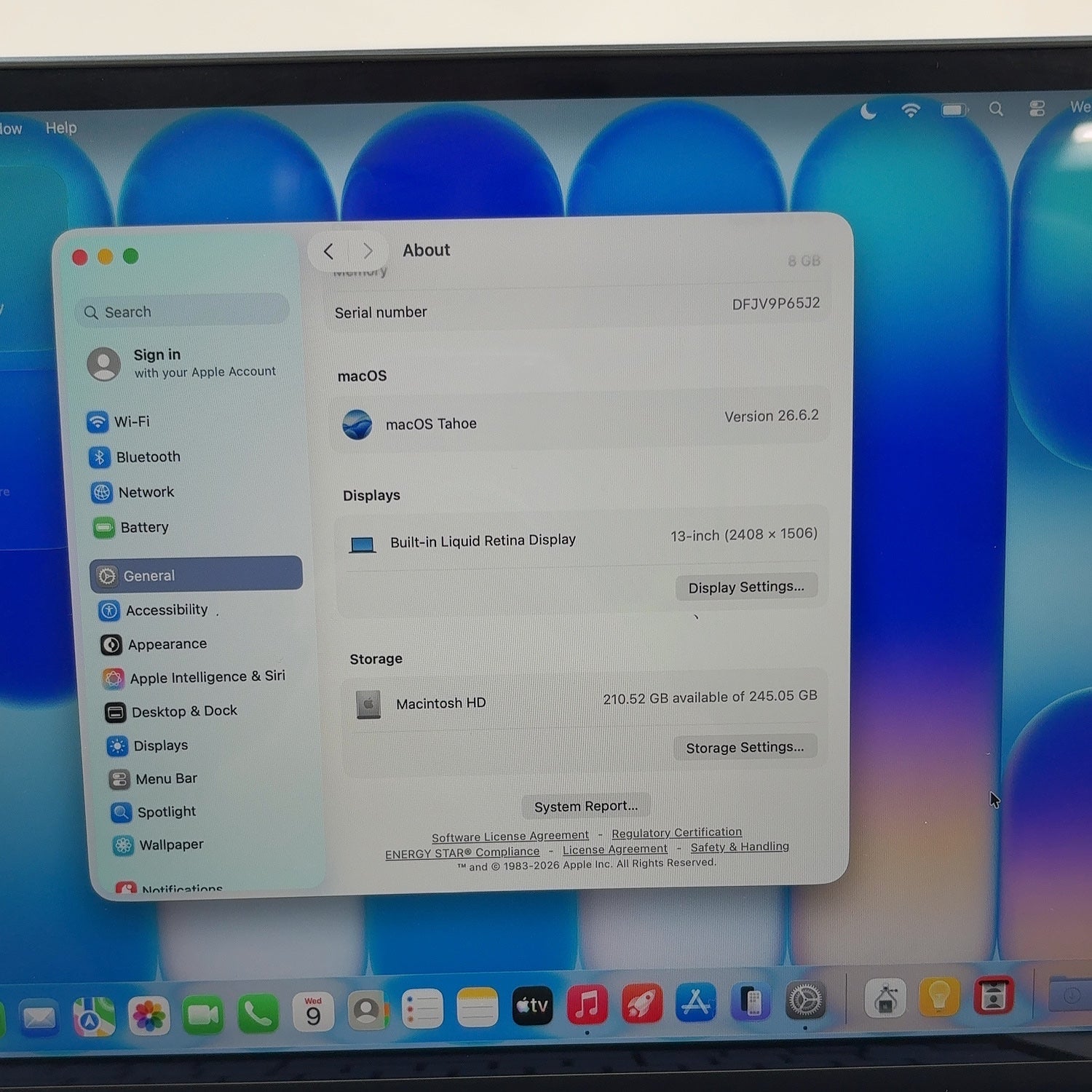Open Spotlight search from the menu bar
This screenshot has height=1092, width=1092.
tap(996, 109)
